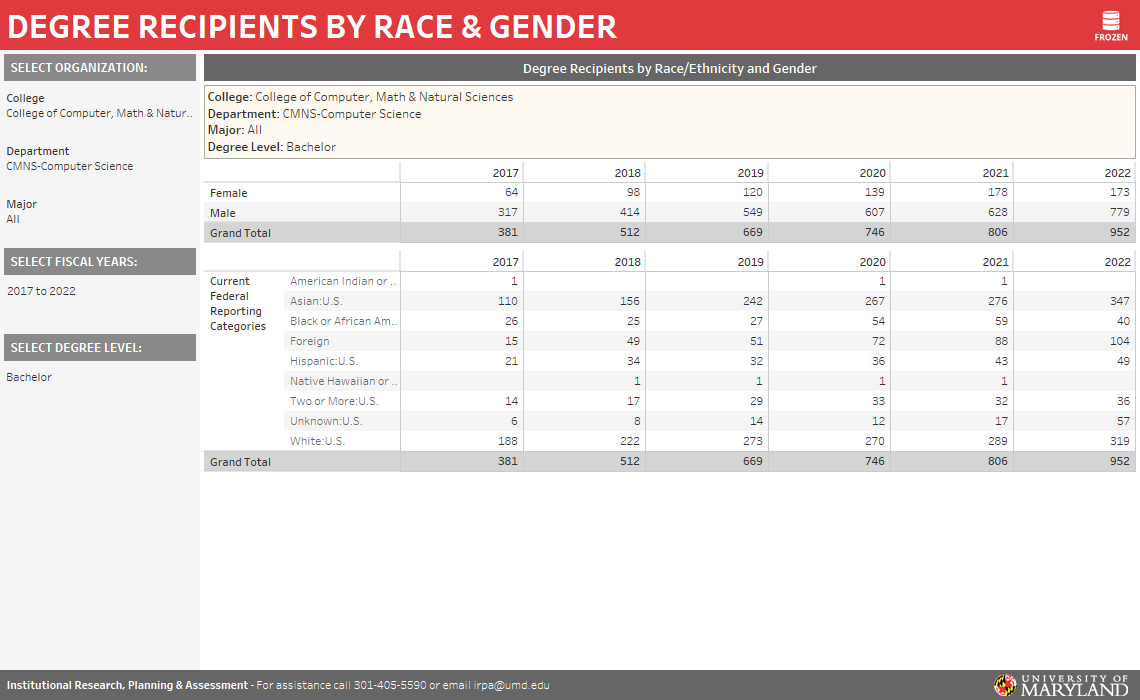
Task: Click the irpa@umd.edu email address
Action: [511, 685]
